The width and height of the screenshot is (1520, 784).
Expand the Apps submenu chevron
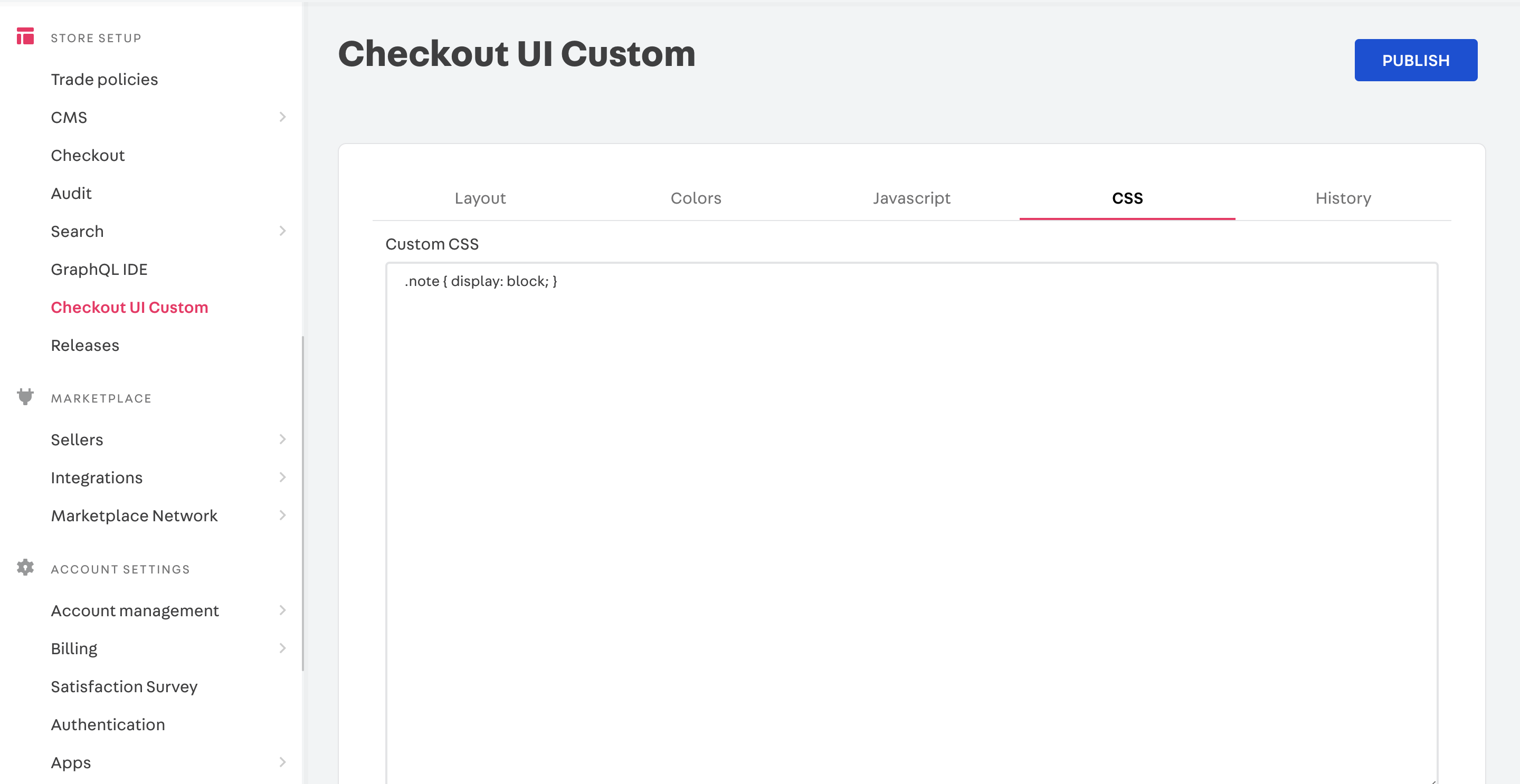tap(282, 762)
